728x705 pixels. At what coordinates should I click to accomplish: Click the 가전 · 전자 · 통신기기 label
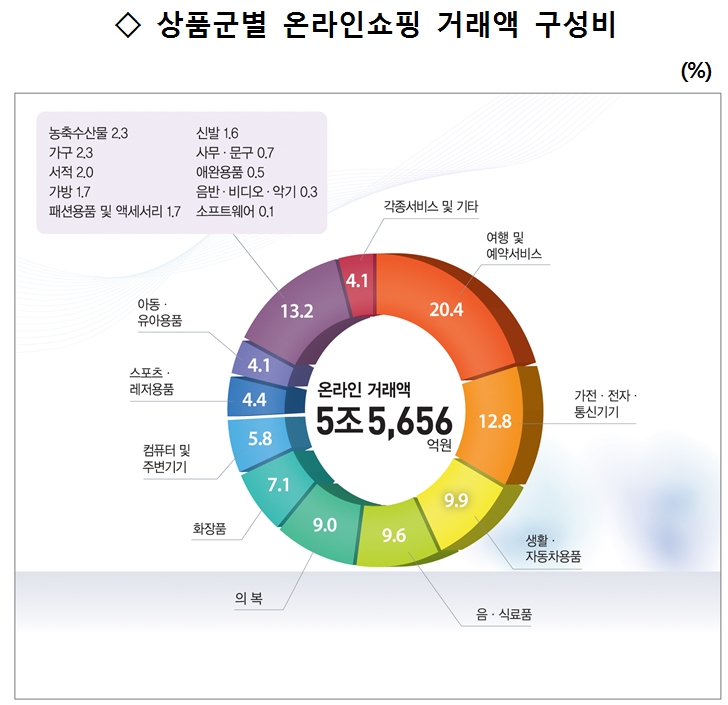click(605, 404)
